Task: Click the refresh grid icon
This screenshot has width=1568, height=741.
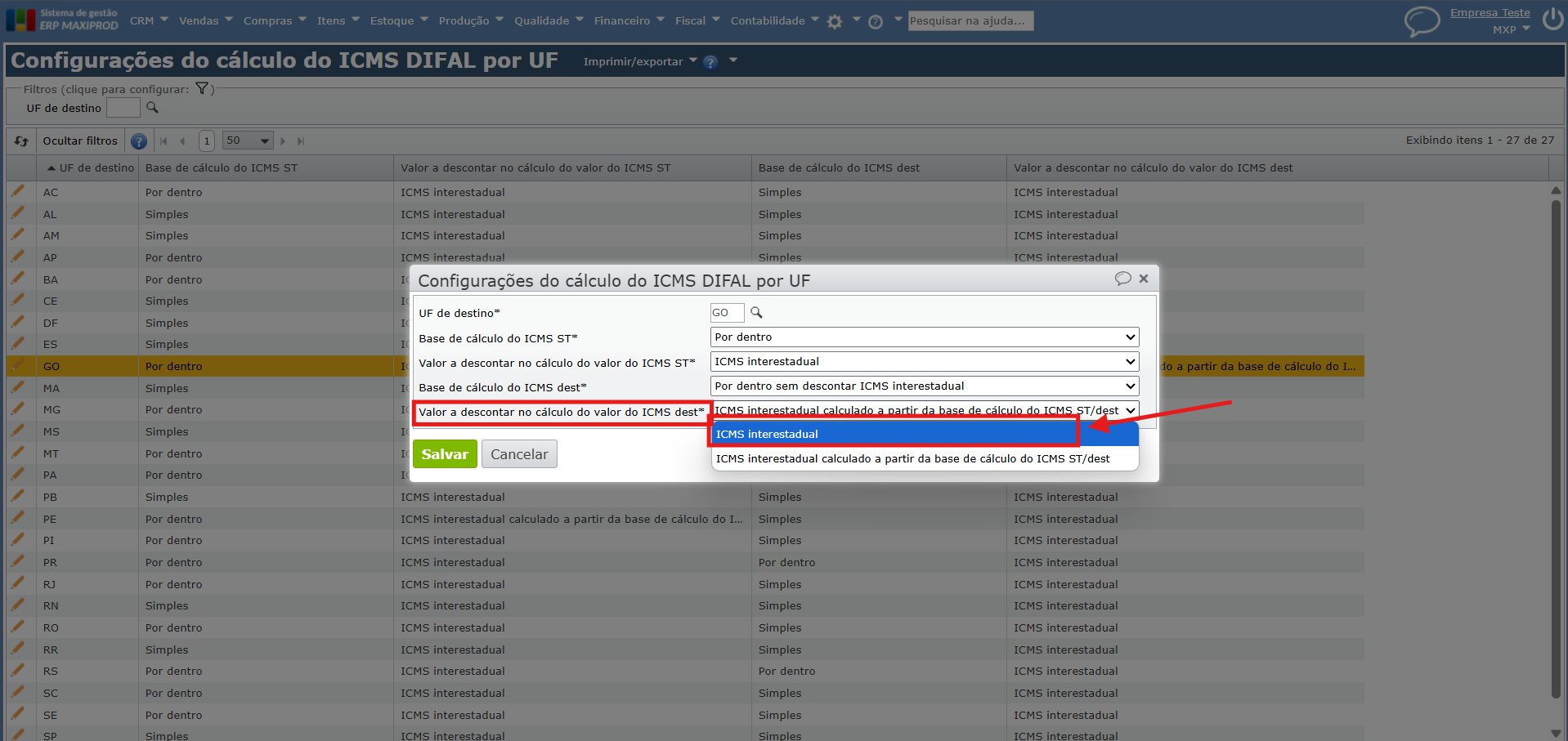Action: (21, 141)
